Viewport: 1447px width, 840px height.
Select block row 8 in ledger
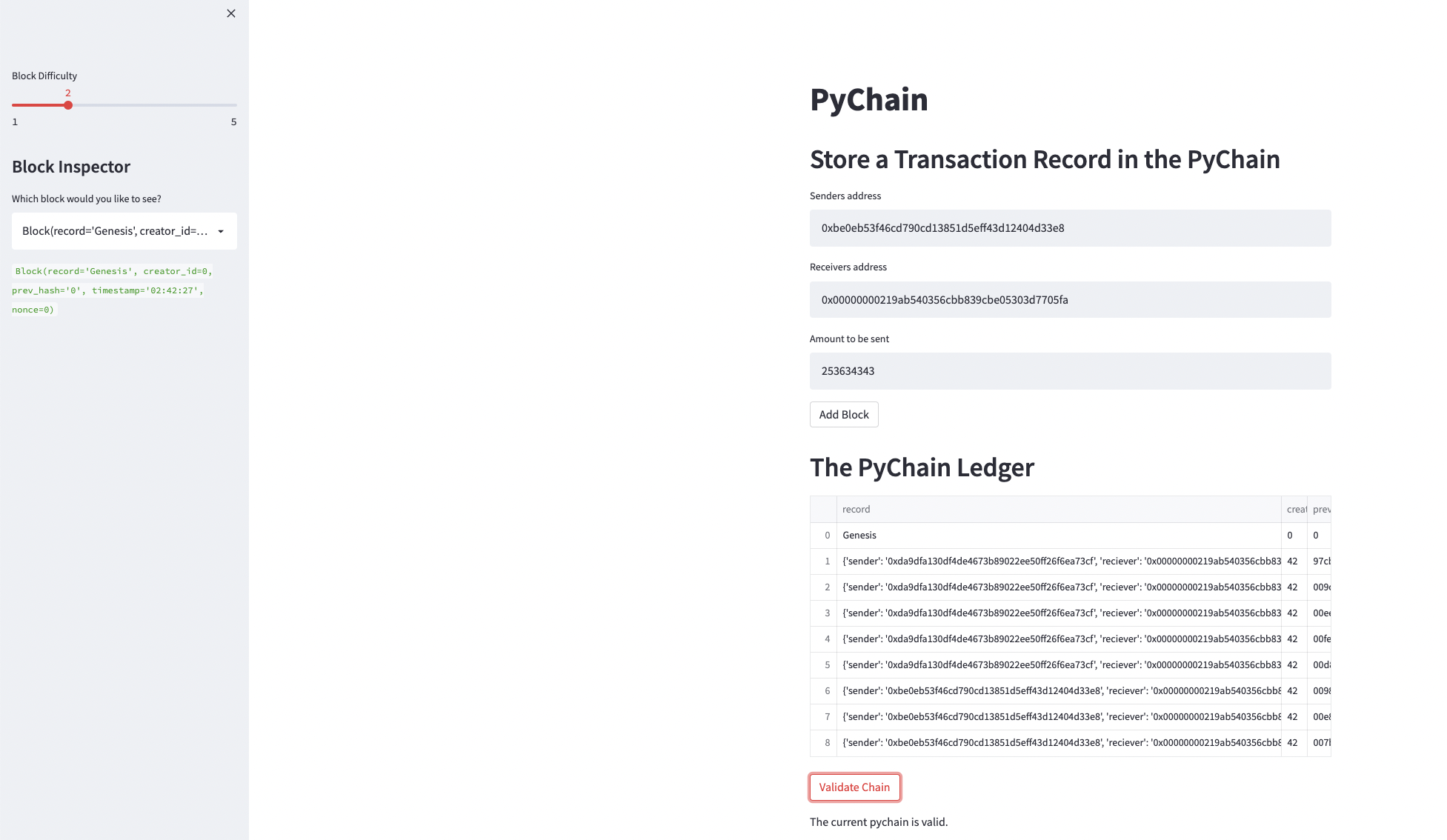click(1070, 743)
